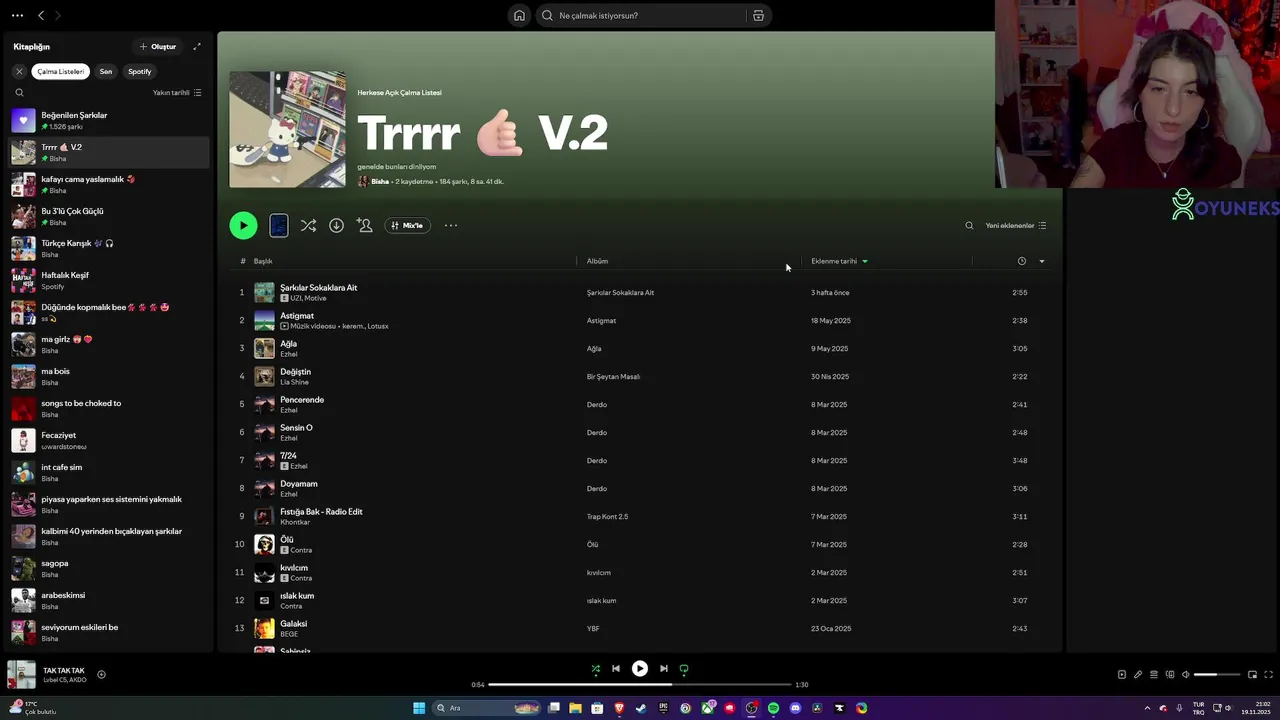
Task: Select the Çalma Listeleri filter tab
Action: (61, 71)
